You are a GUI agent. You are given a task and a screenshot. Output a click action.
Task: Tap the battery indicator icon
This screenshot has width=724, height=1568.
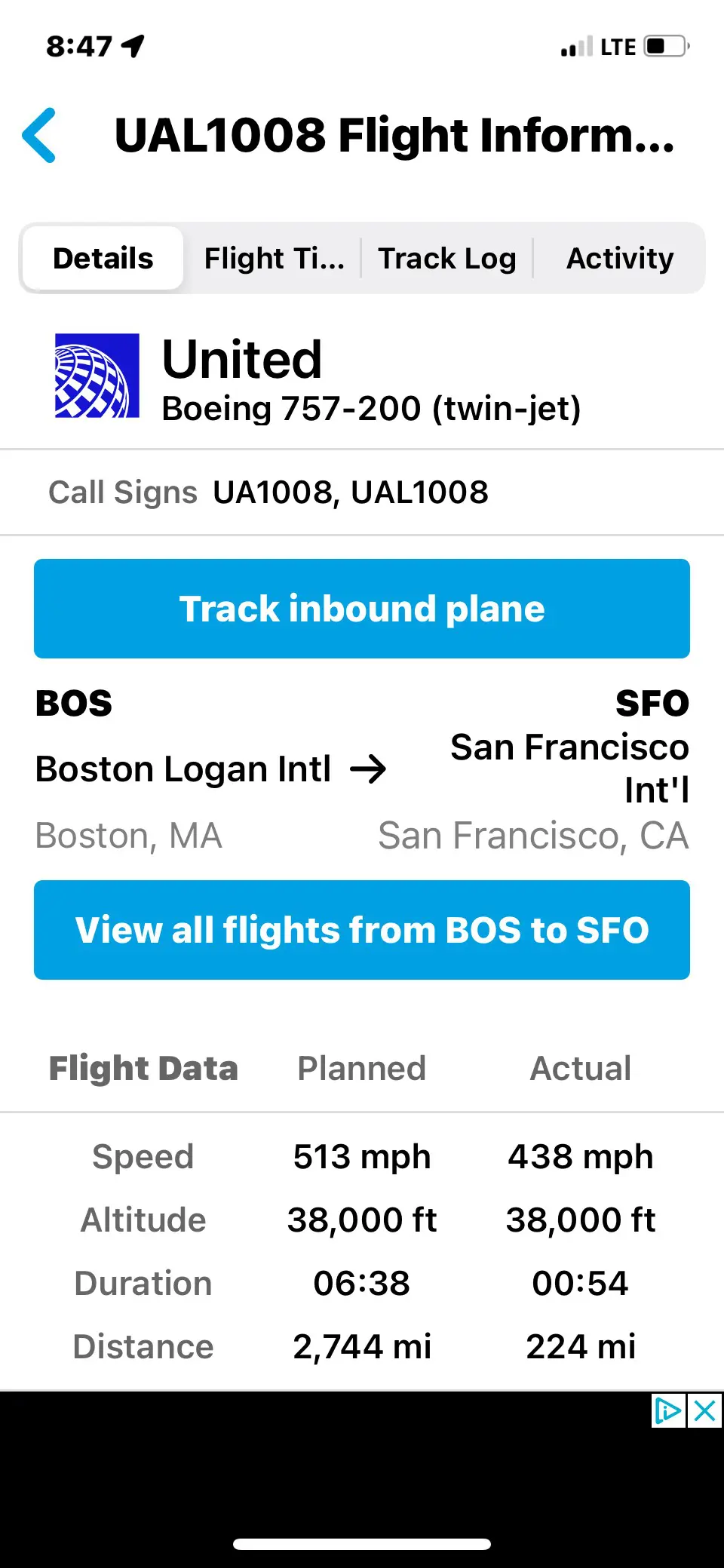[x=667, y=47]
